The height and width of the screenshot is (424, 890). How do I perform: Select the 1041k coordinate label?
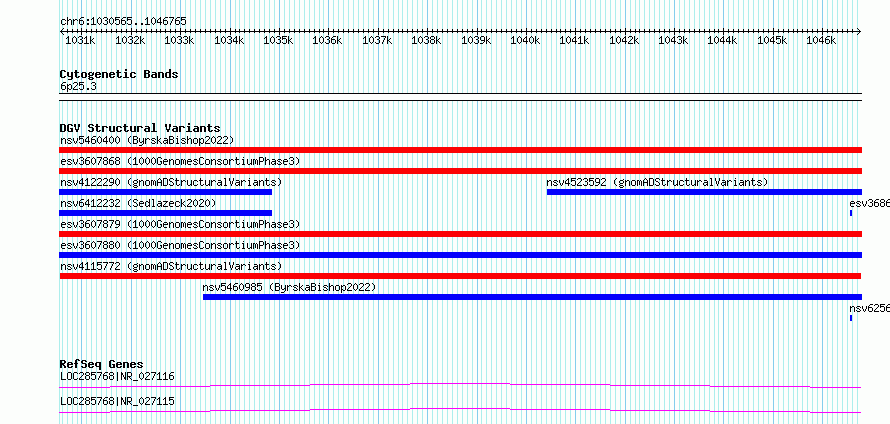(574, 40)
